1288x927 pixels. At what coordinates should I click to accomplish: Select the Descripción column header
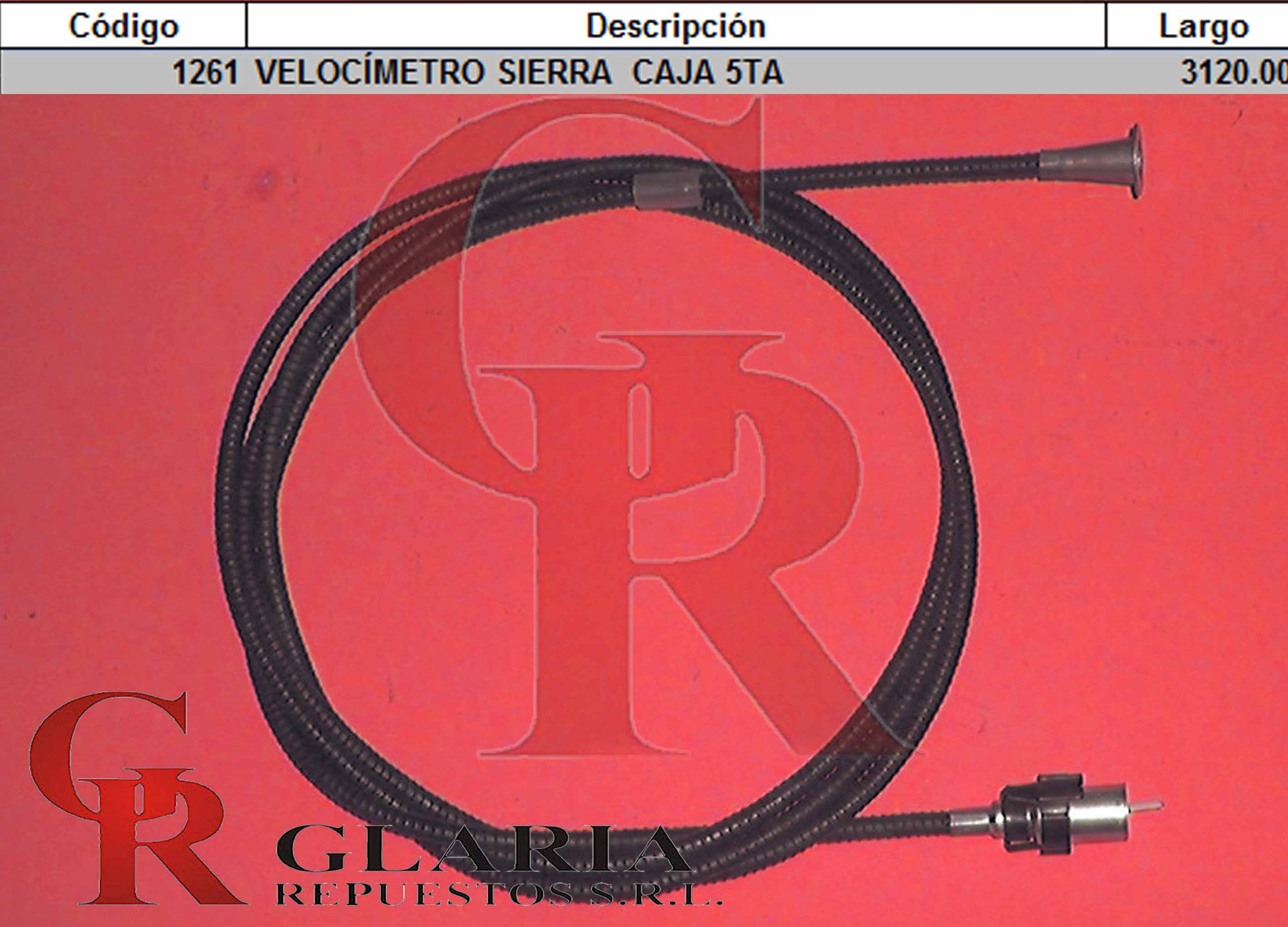pyautogui.click(x=676, y=25)
